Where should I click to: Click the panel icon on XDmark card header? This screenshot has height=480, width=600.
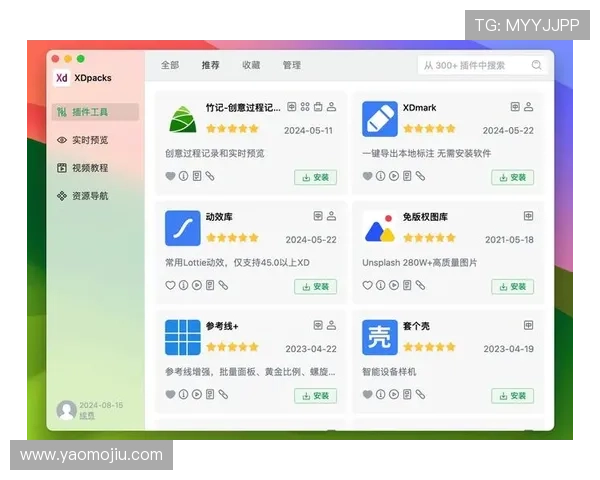[515, 107]
